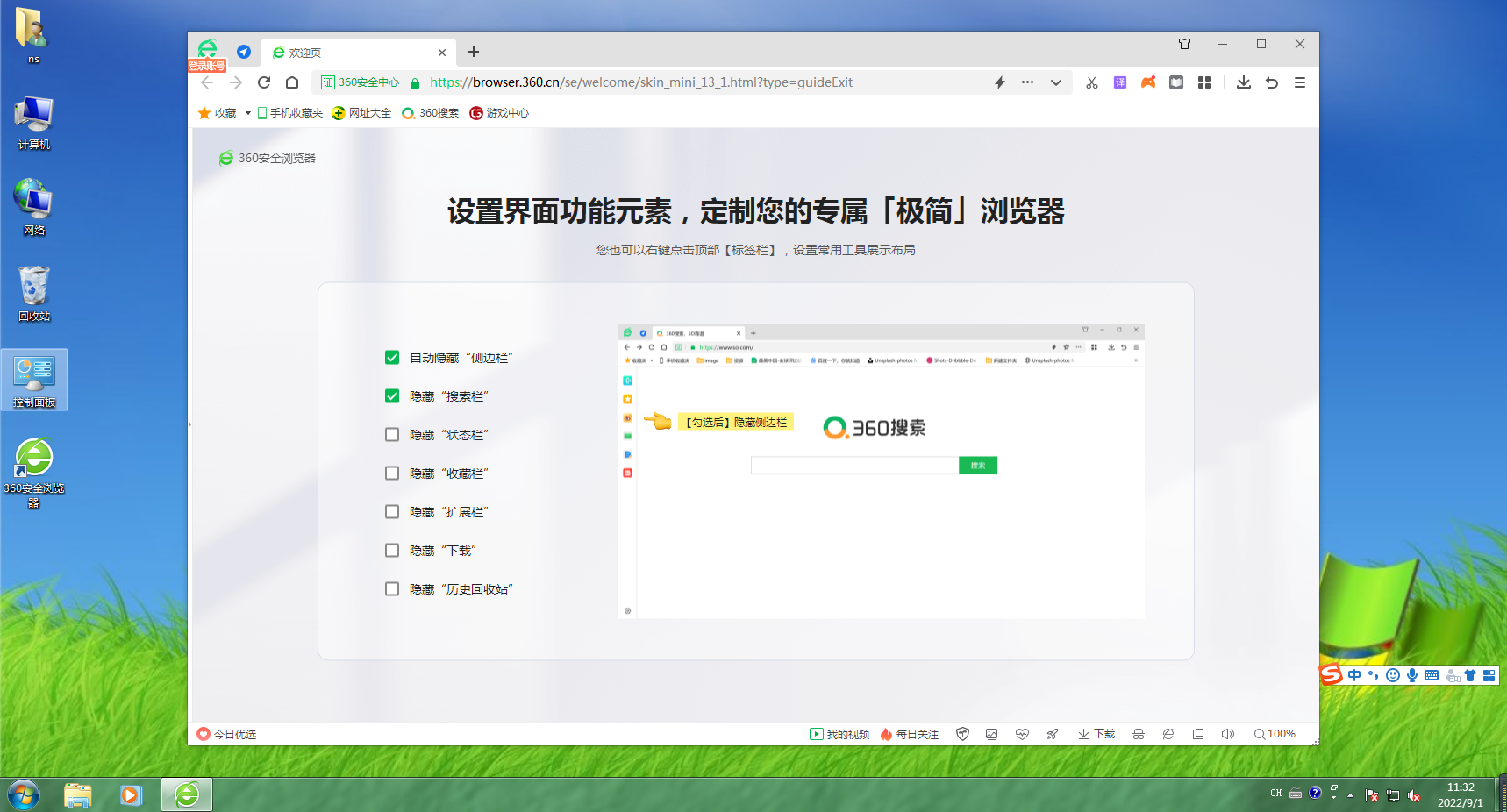Open the 100% zoom level control
The height and width of the screenshot is (812, 1507).
tap(1275, 734)
